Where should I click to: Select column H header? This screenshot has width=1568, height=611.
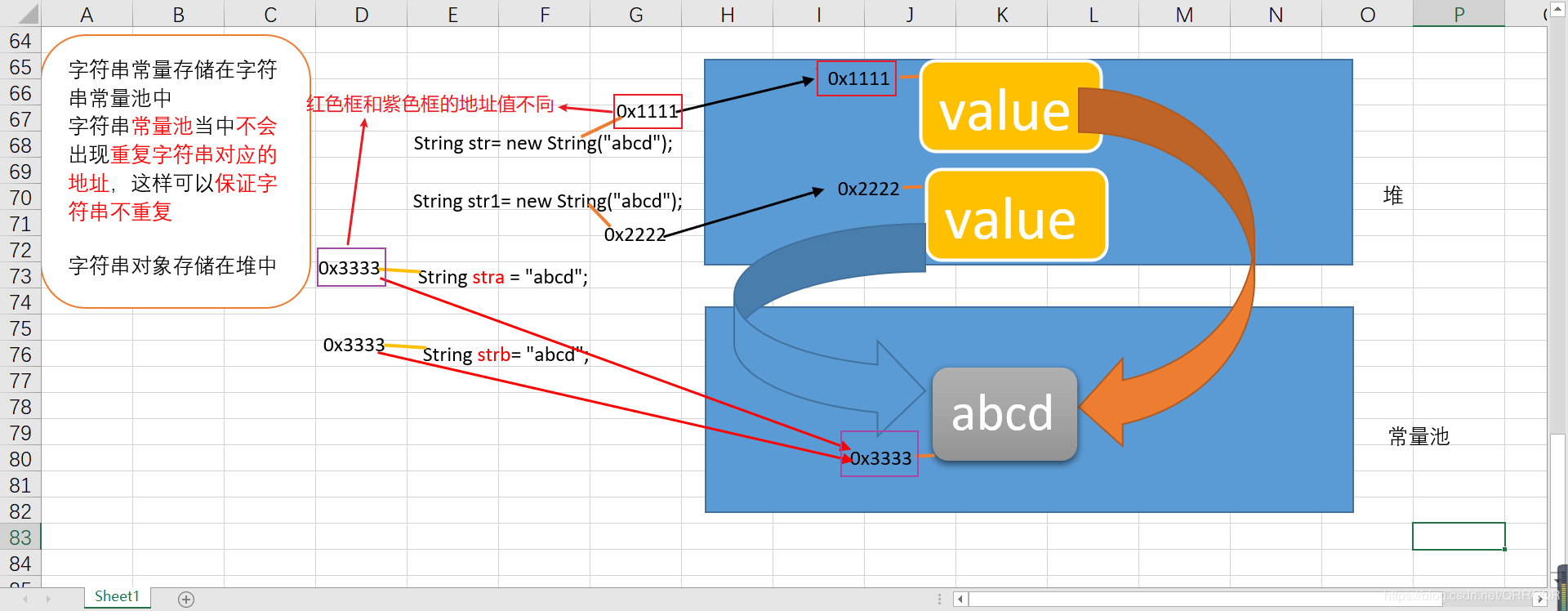click(x=727, y=15)
